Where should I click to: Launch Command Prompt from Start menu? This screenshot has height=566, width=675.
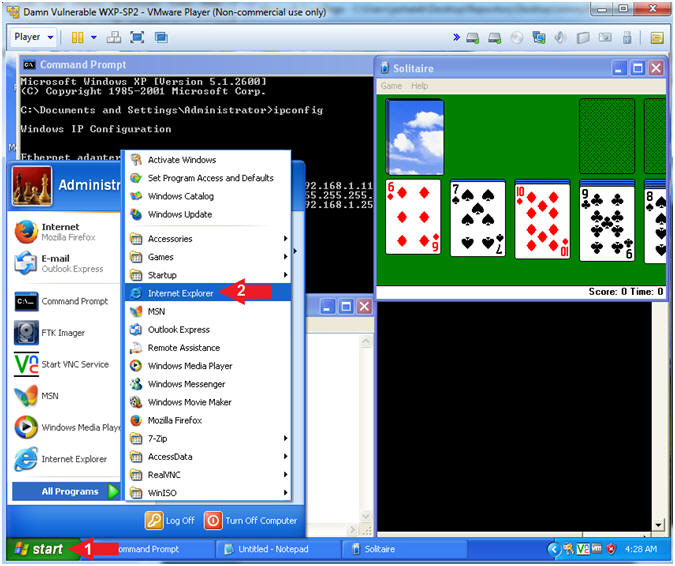pyautogui.click(x=65, y=301)
